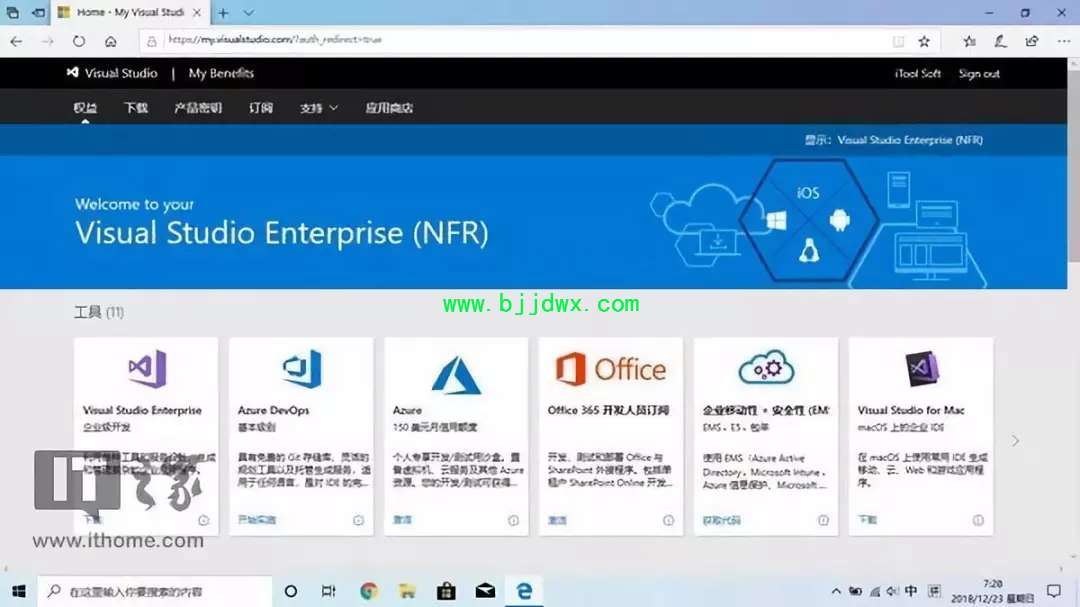This screenshot has width=1080, height=607.
Task: Open iTool Soft account name
Action: click(917, 74)
